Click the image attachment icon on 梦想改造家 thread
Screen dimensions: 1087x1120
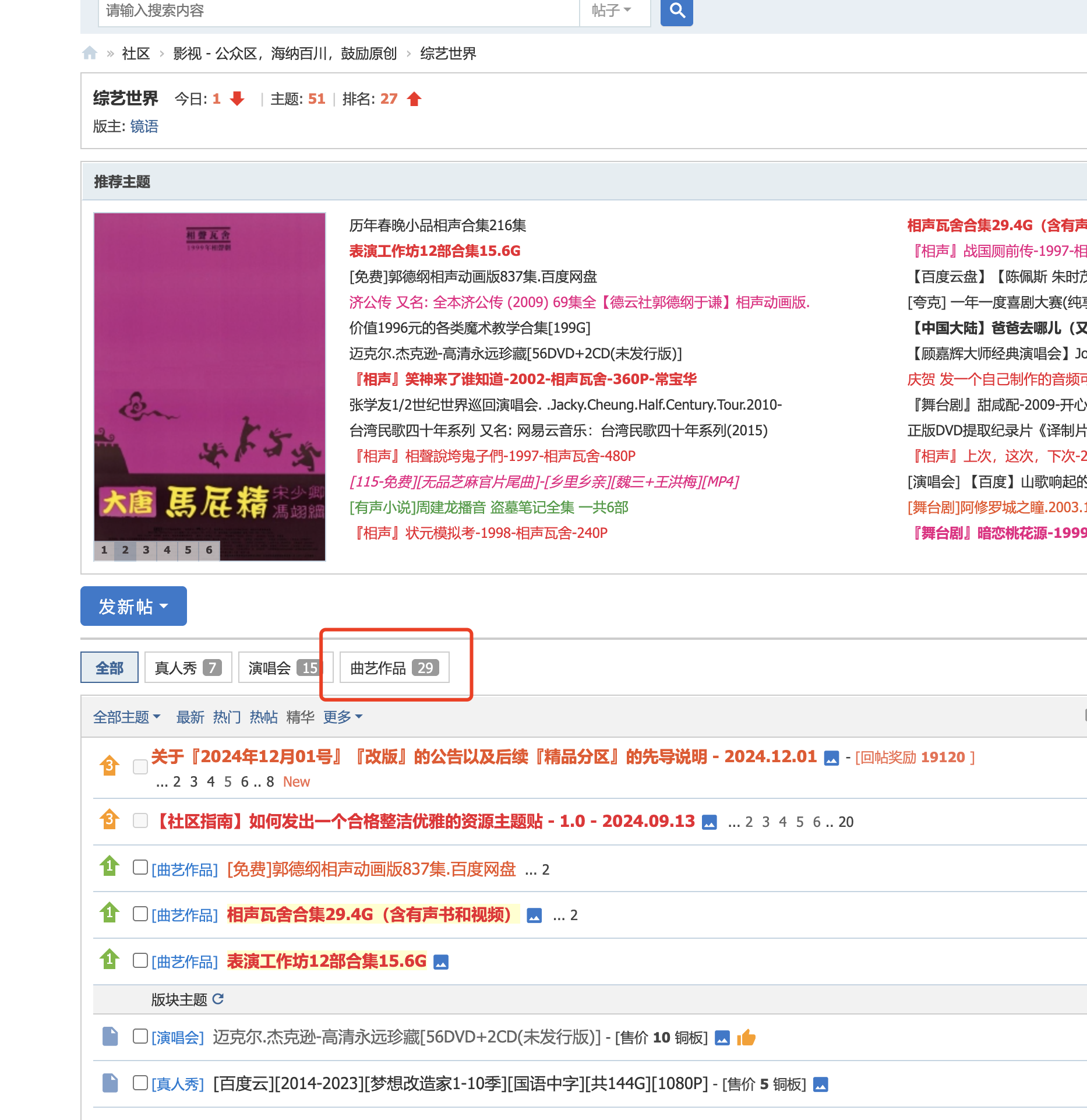click(x=819, y=1084)
